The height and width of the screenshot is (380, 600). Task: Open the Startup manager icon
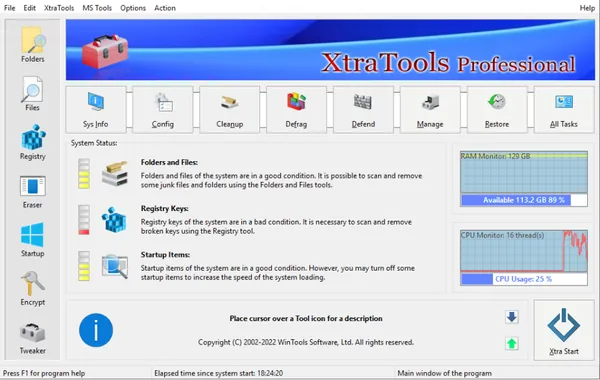pos(33,240)
